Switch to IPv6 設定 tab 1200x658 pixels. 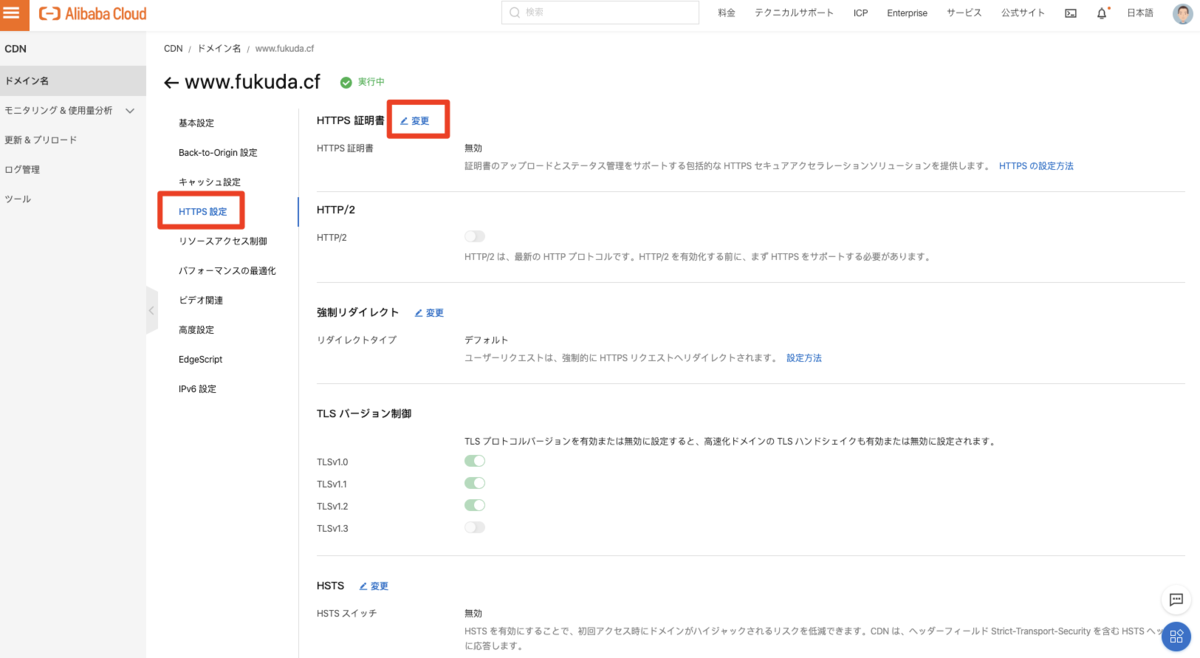(197, 389)
